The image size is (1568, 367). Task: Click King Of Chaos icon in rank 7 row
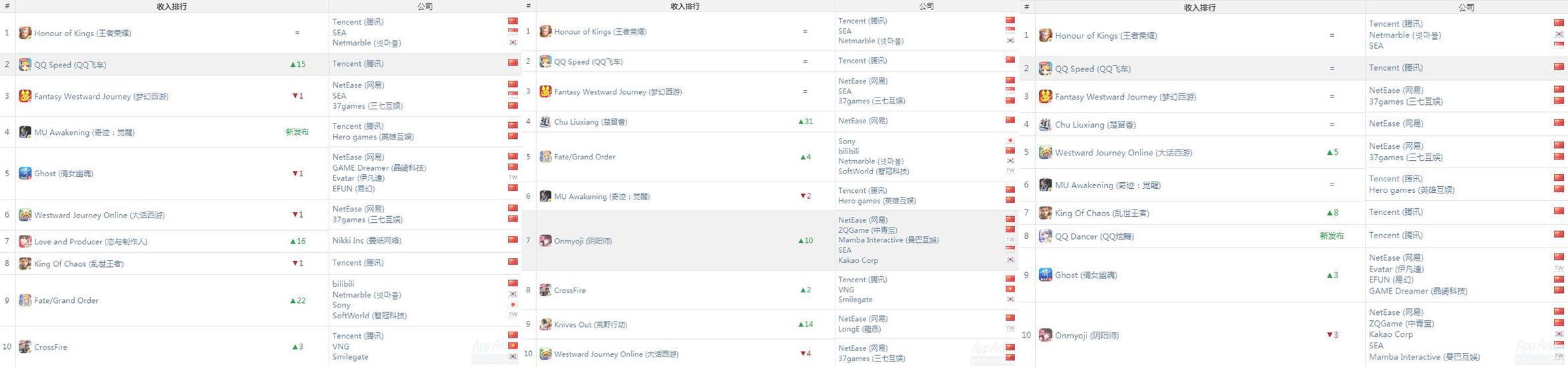(x=1045, y=213)
